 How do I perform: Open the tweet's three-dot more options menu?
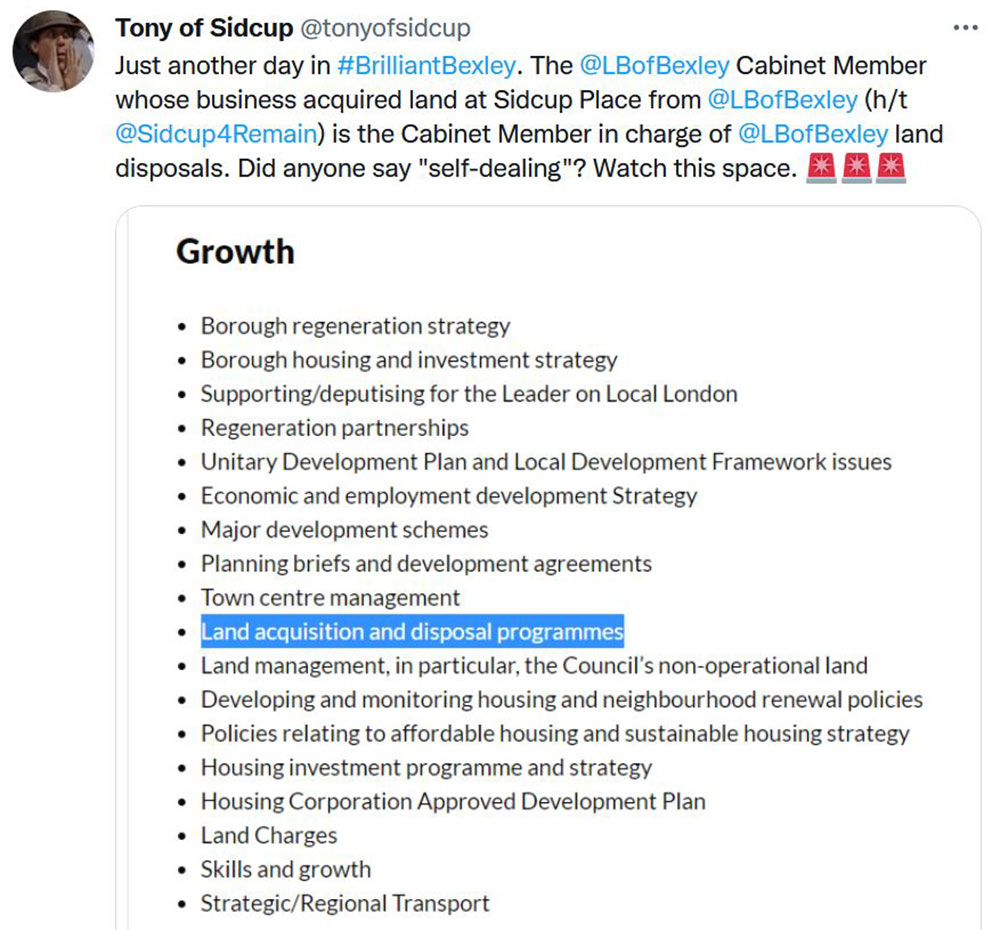click(964, 28)
